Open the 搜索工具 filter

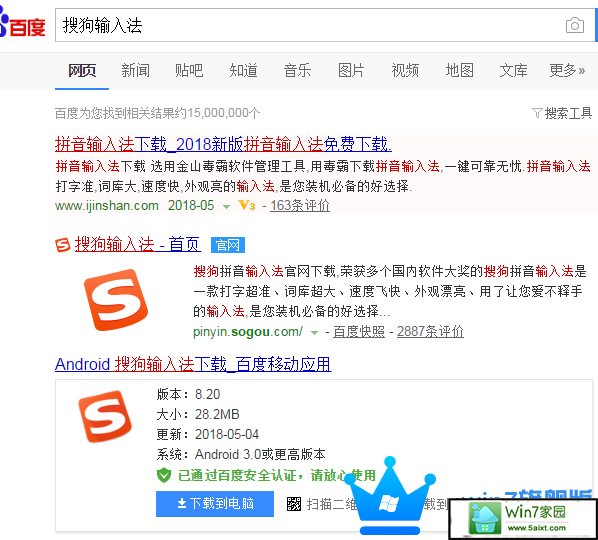(x=562, y=113)
